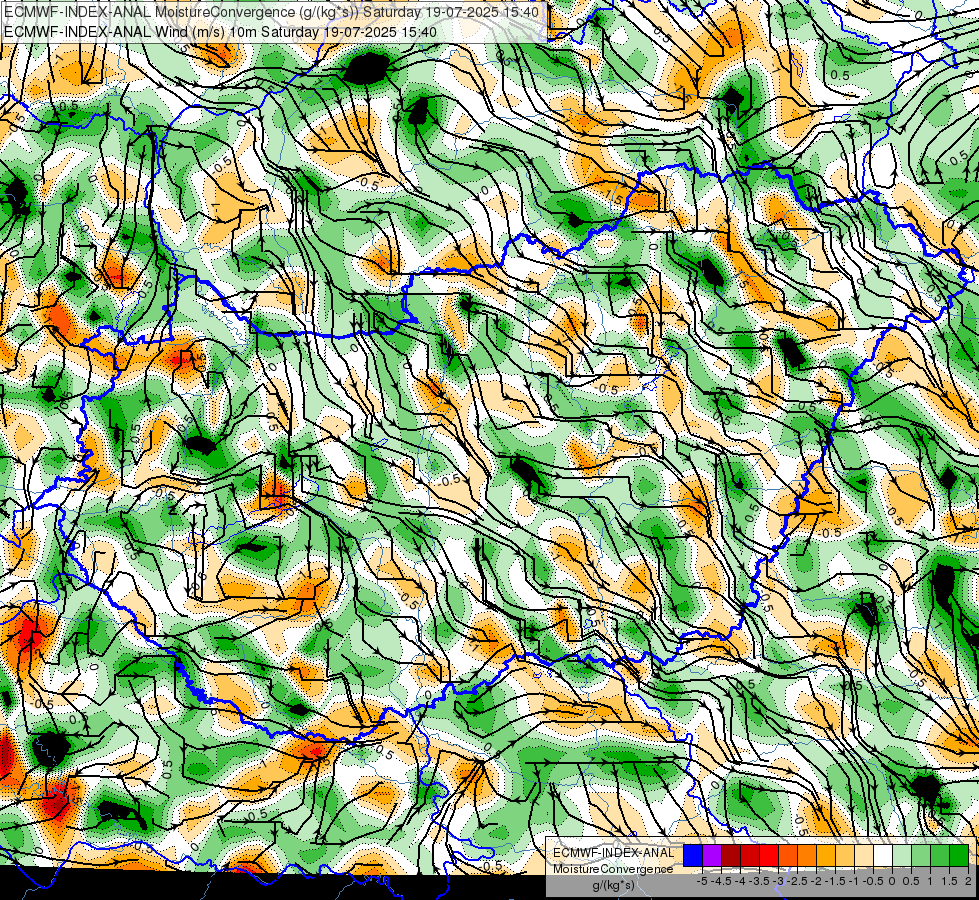979x900 pixels.
Task: Click the '2' legend tick label
Action: click(x=968, y=881)
